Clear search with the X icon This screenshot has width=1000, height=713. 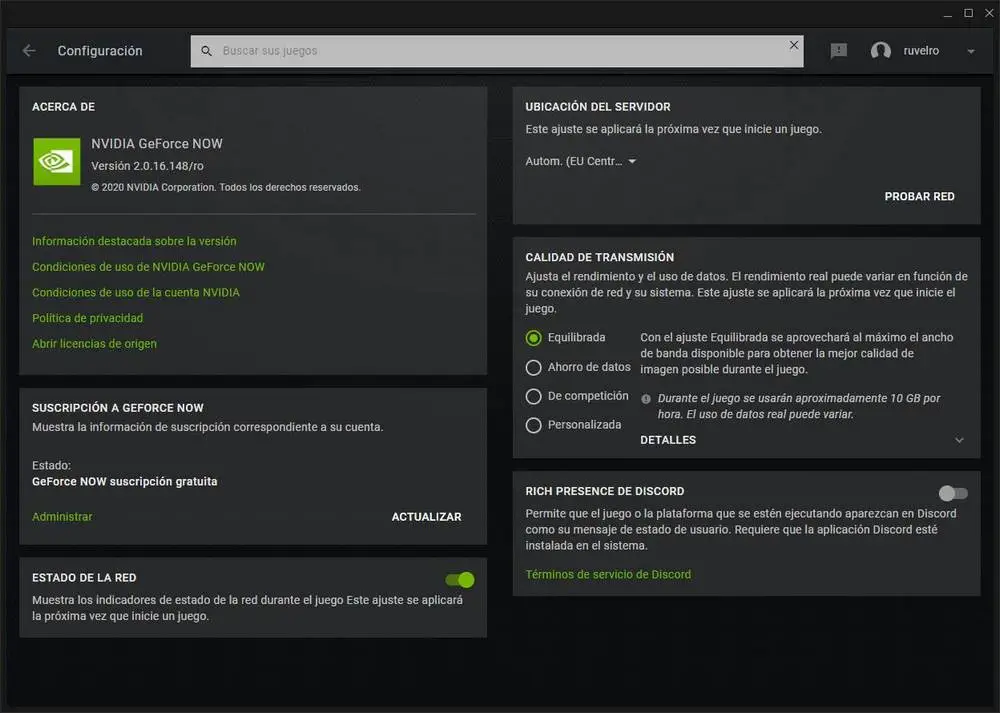(x=794, y=45)
